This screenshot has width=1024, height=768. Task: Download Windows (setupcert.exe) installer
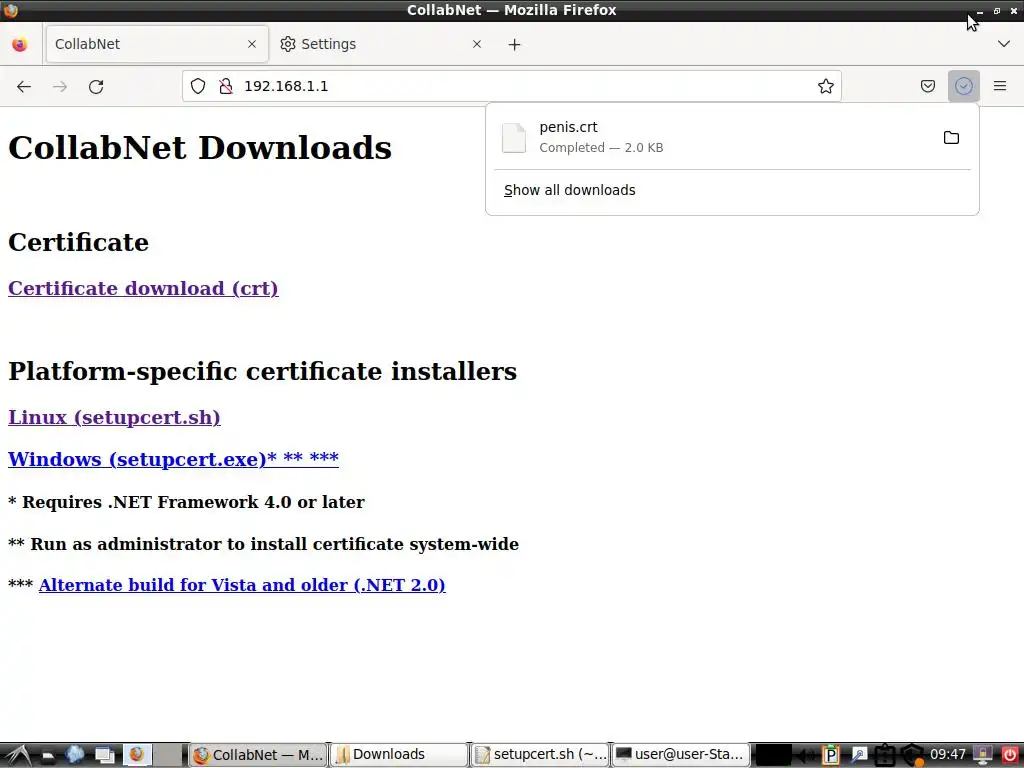click(173, 459)
